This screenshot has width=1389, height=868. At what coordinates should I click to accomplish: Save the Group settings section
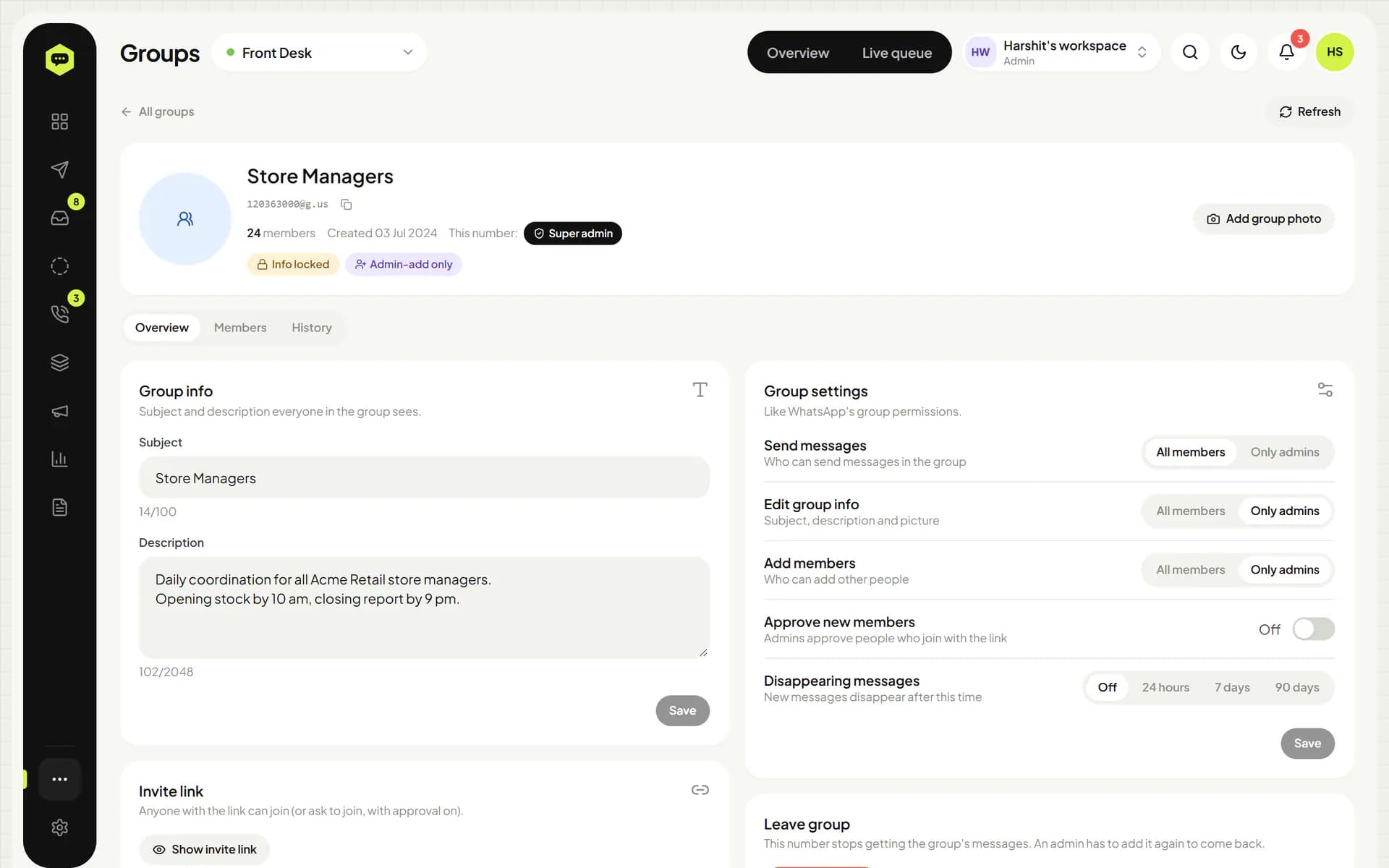tap(1307, 744)
